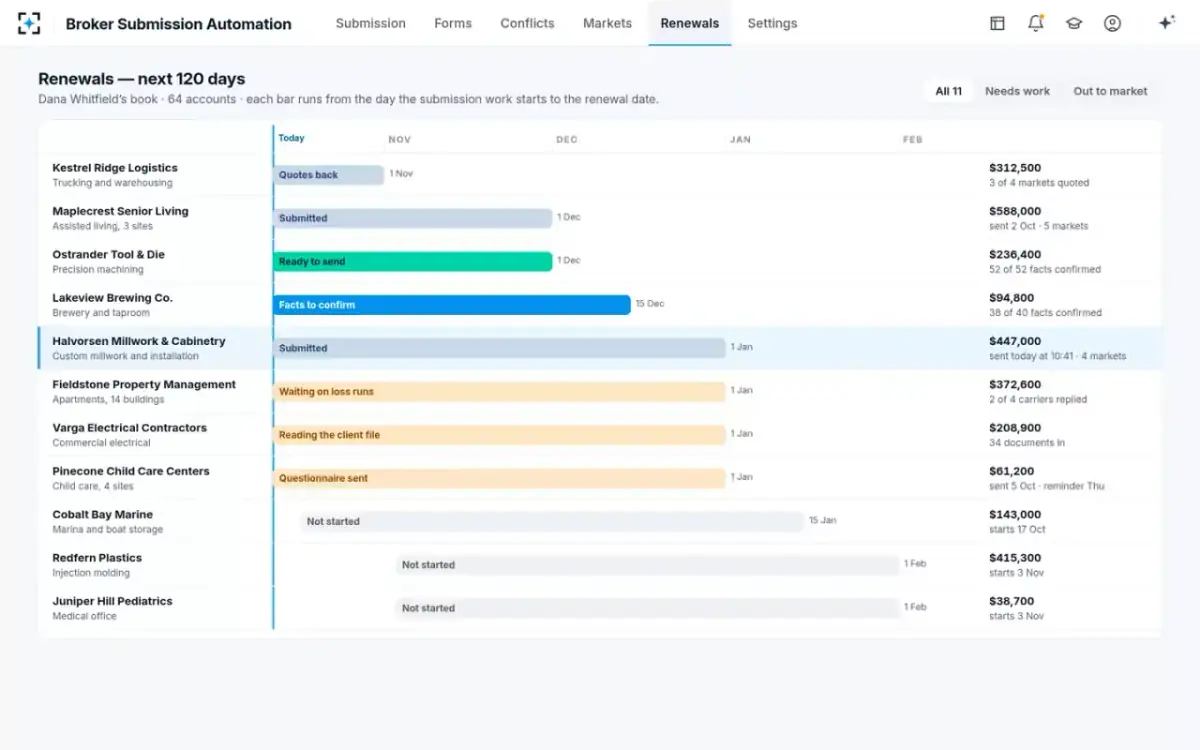Click Maplecrest's Submitted timeline bar

point(413,218)
